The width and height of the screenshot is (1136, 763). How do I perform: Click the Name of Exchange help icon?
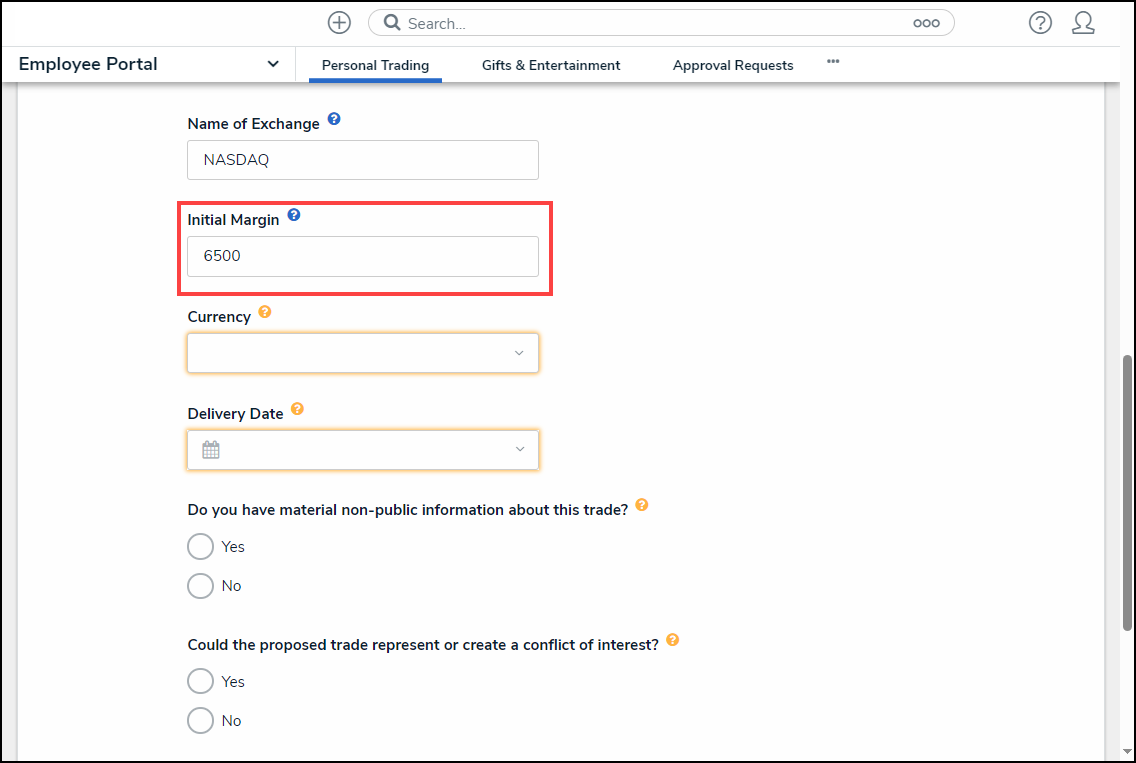[x=334, y=119]
